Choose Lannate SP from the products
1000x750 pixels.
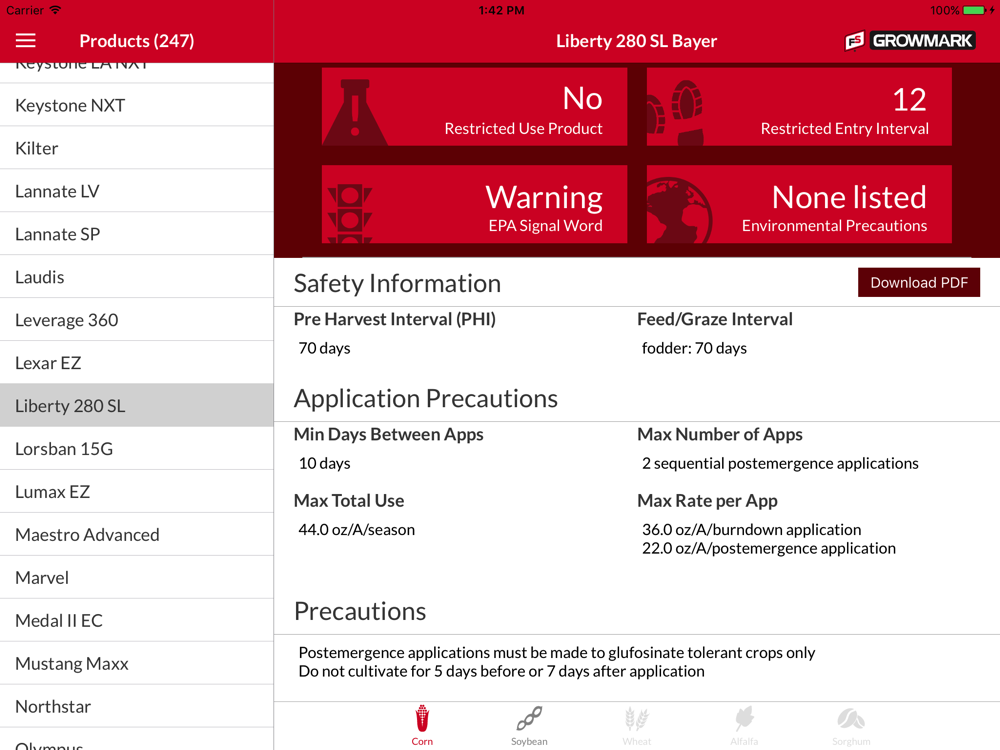click(136, 234)
